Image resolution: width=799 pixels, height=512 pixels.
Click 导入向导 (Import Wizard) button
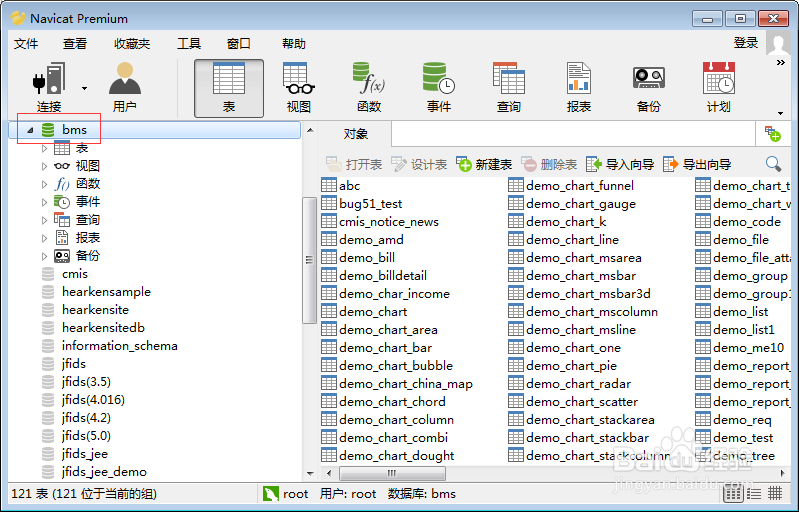620,165
